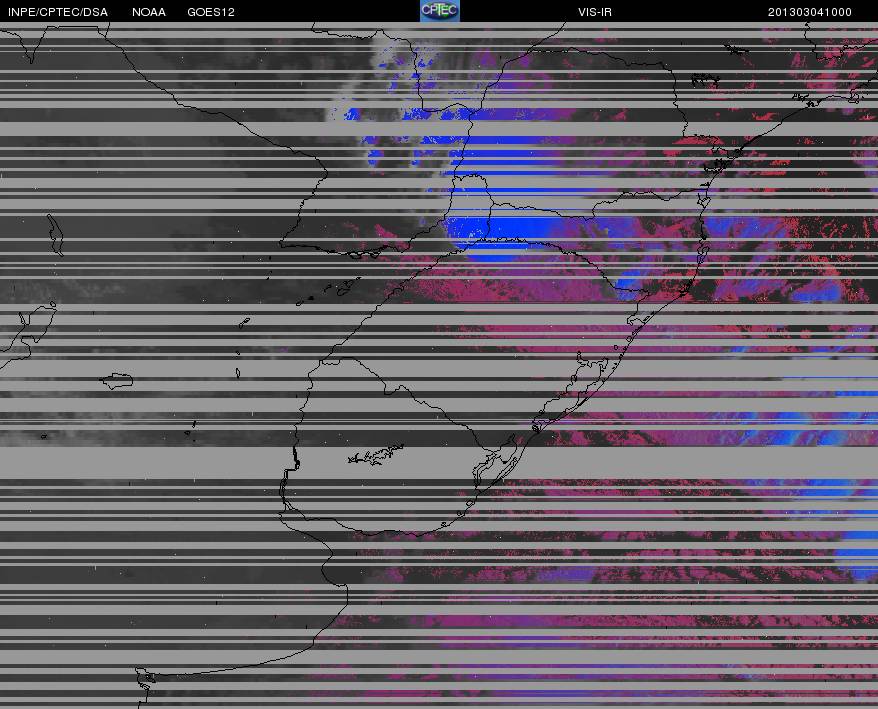878x709 pixels.
Task: Select the GOES12 satellite label
Action: (x=211, y=12)
